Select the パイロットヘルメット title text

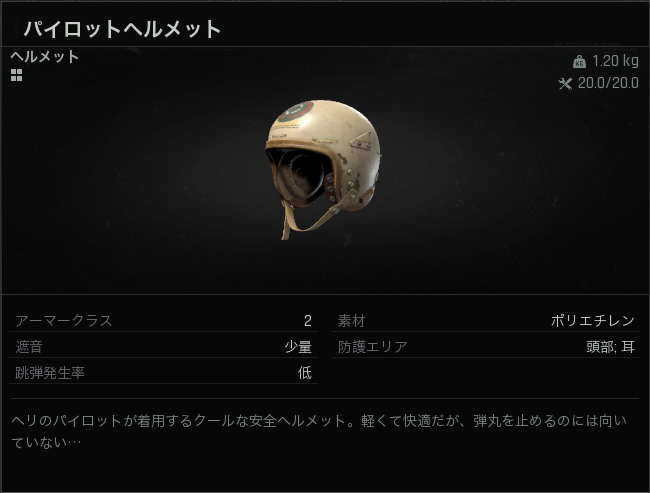[x=122, y=29]
